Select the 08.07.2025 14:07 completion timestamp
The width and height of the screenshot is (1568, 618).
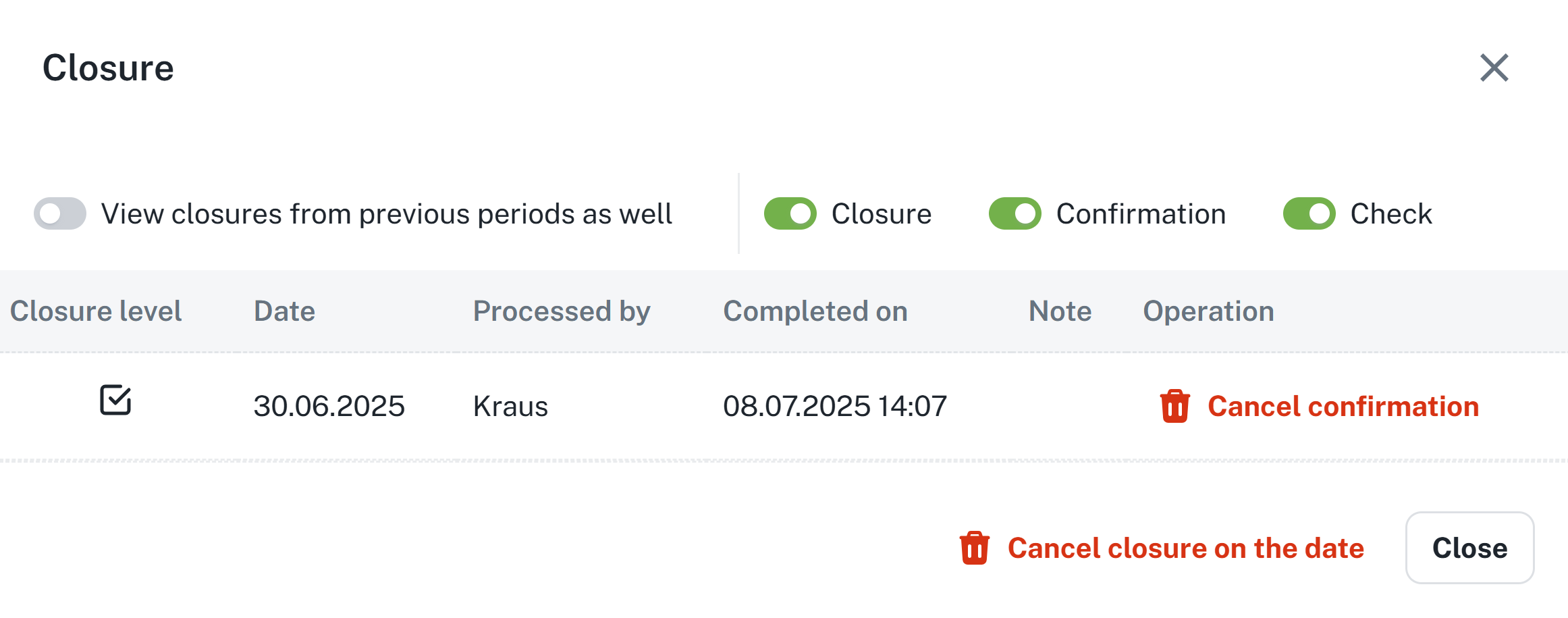[x=834, y=407]
